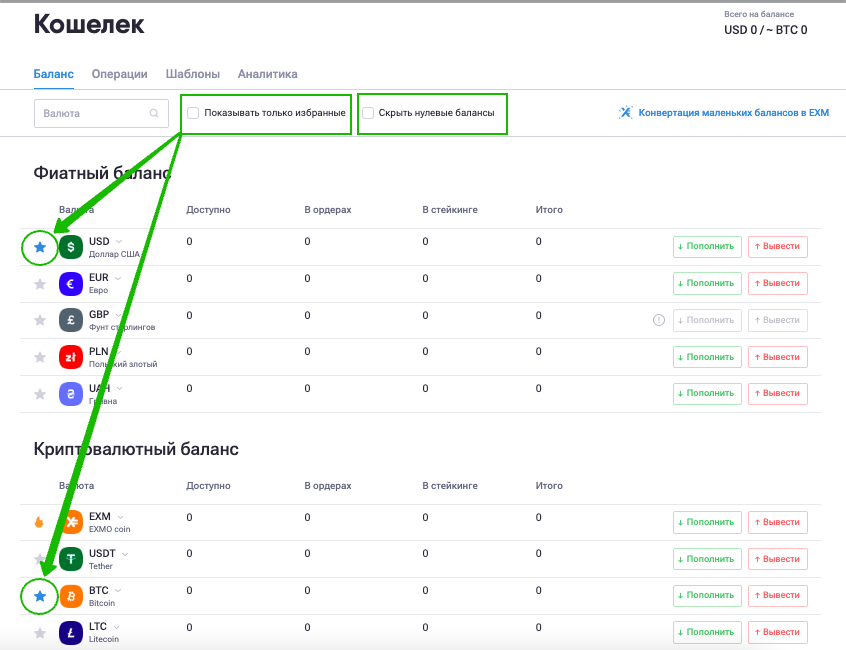846x650 pixels.
Task: Click Пополнить for BTC
Action: point(707,596)
